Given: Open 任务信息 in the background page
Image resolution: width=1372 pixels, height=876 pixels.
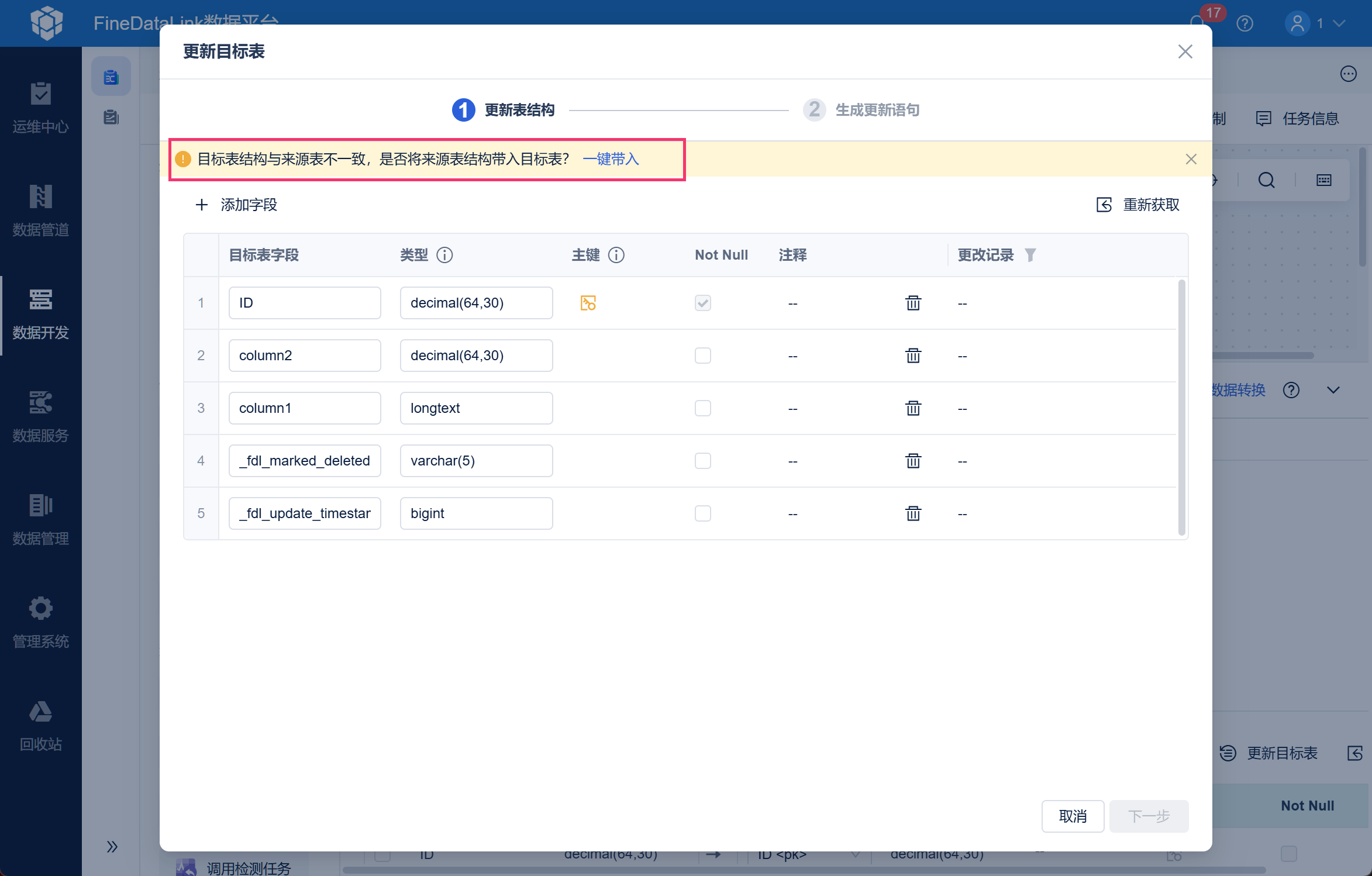Looking at the screenshot, I should (1298, 119).
